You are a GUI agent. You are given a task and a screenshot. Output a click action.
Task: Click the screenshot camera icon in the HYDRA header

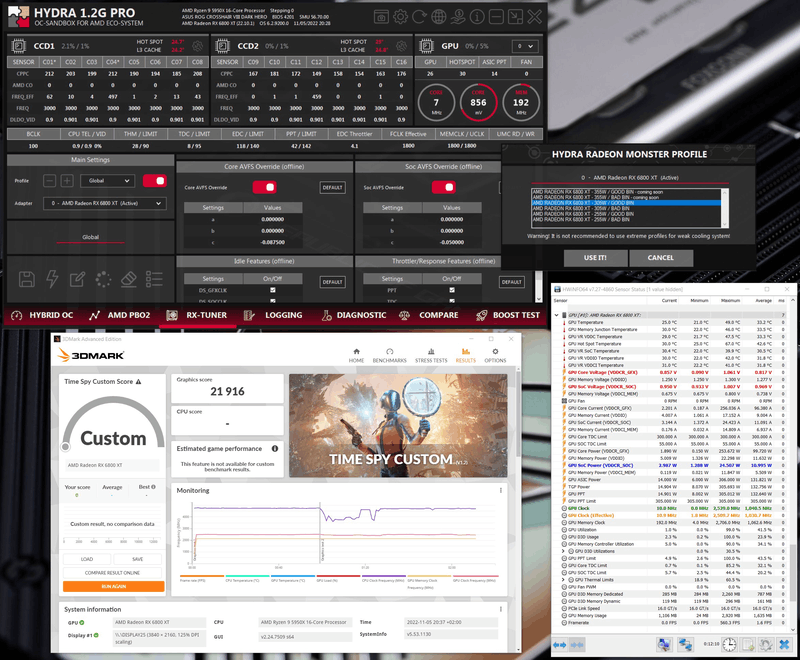tap(381, 17)
